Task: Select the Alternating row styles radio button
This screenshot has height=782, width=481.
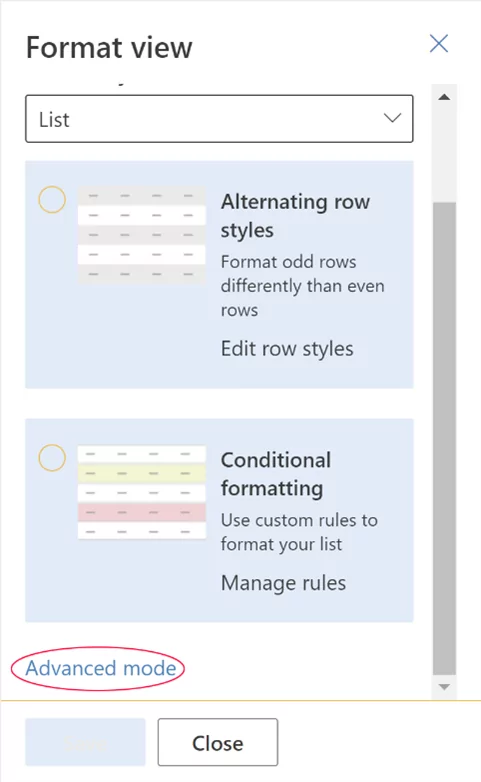Action: 52,199
